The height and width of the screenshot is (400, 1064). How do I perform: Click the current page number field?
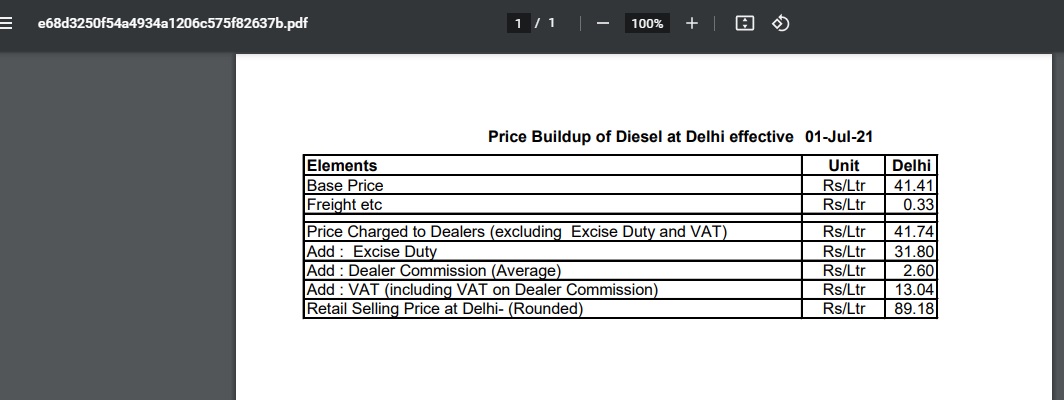pyautogui.click(x=518, y=24)
